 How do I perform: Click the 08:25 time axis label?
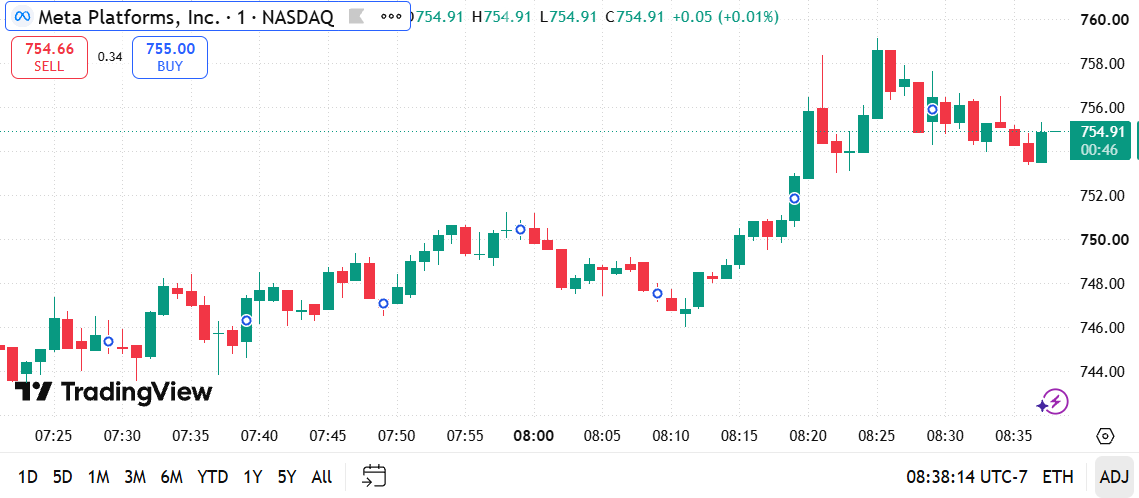[x=877, y=436]
